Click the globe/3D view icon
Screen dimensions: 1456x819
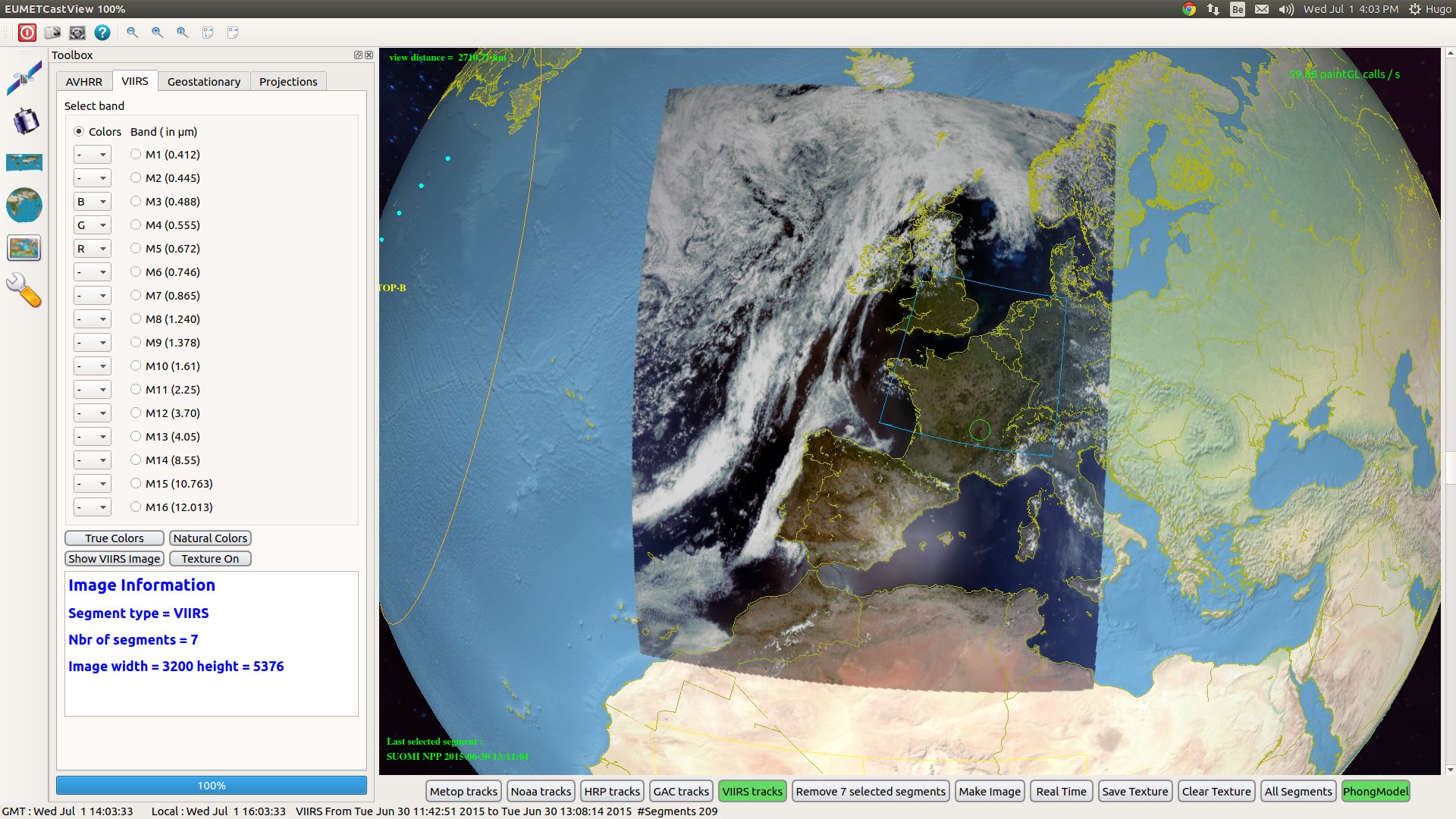tap(24, 206)
